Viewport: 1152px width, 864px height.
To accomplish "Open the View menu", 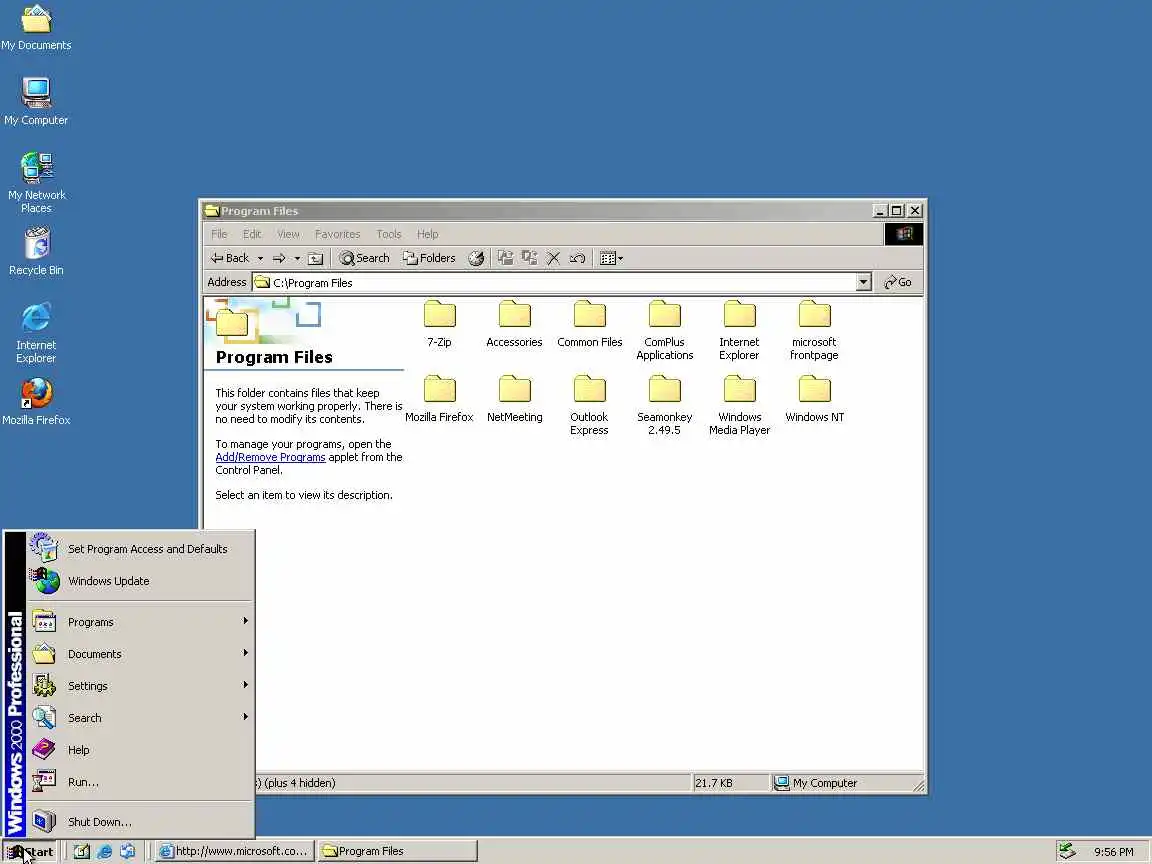I will pos(288,234).
